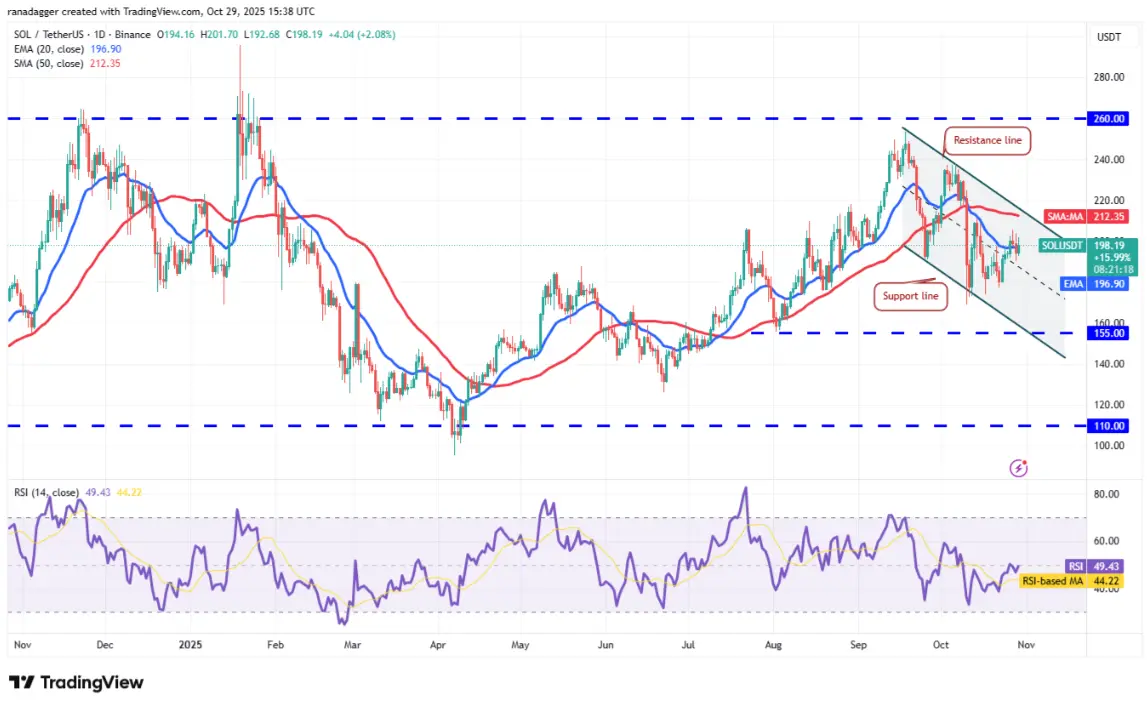Viewport: 1147px width, 704px height.
Task: Select the Resistance line callout label
Action: pyautogui.click(x=987, y=141)
